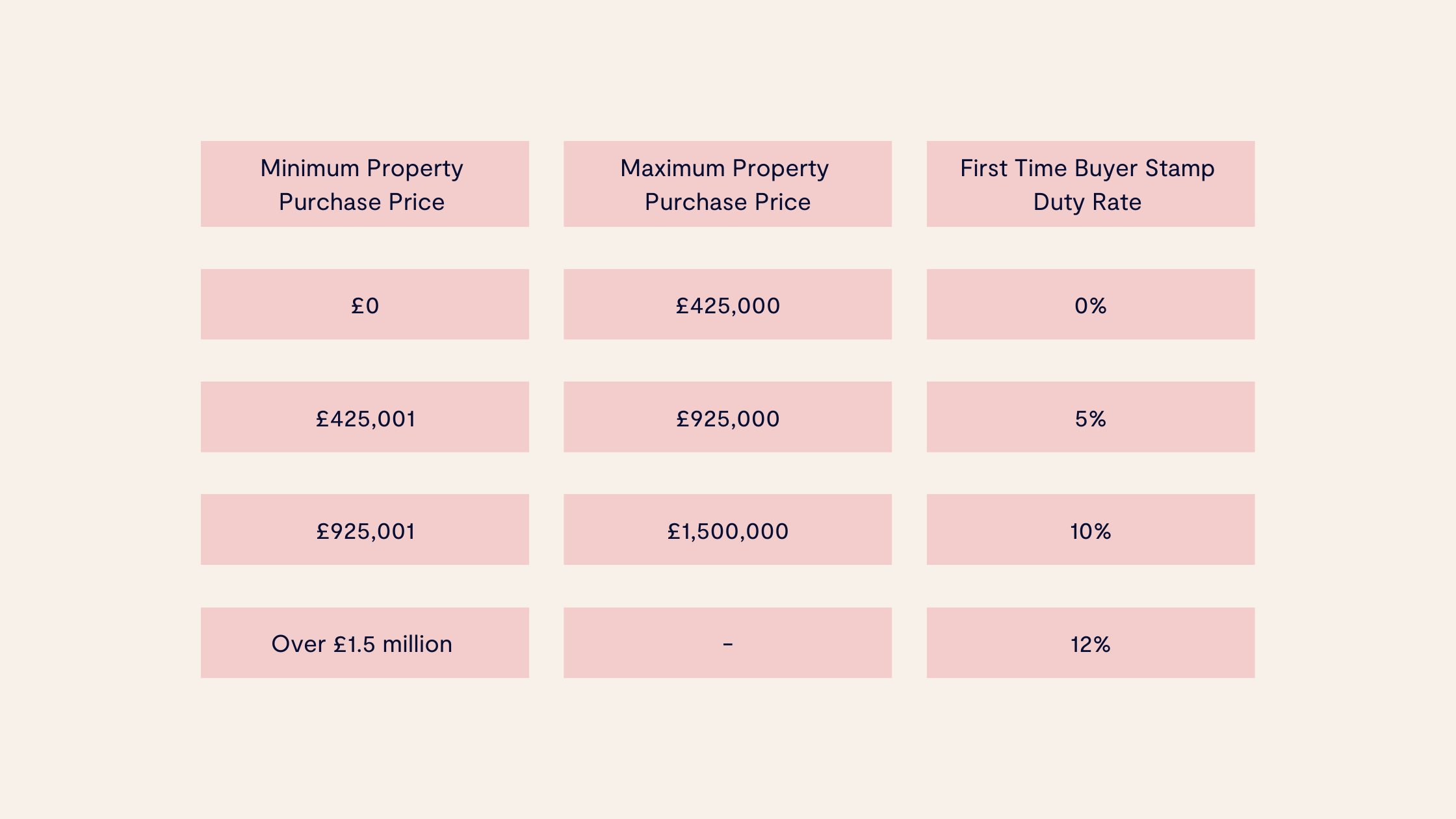The height and width of the screenshot is (819, 1456).
Task: Click the "£1.5" amount in last row
Action: 354,644
